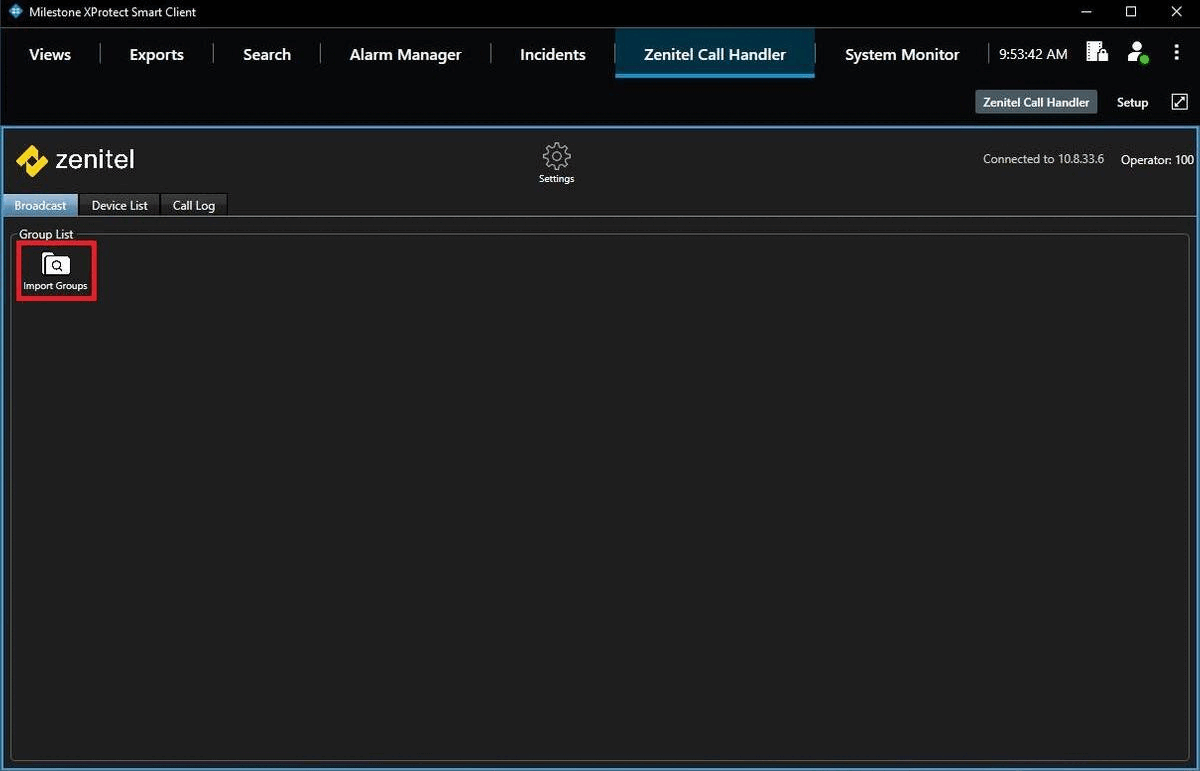Open the evidence lock list icon
The width and height of the screenshot is (1200, 771).
[1097, 52]
